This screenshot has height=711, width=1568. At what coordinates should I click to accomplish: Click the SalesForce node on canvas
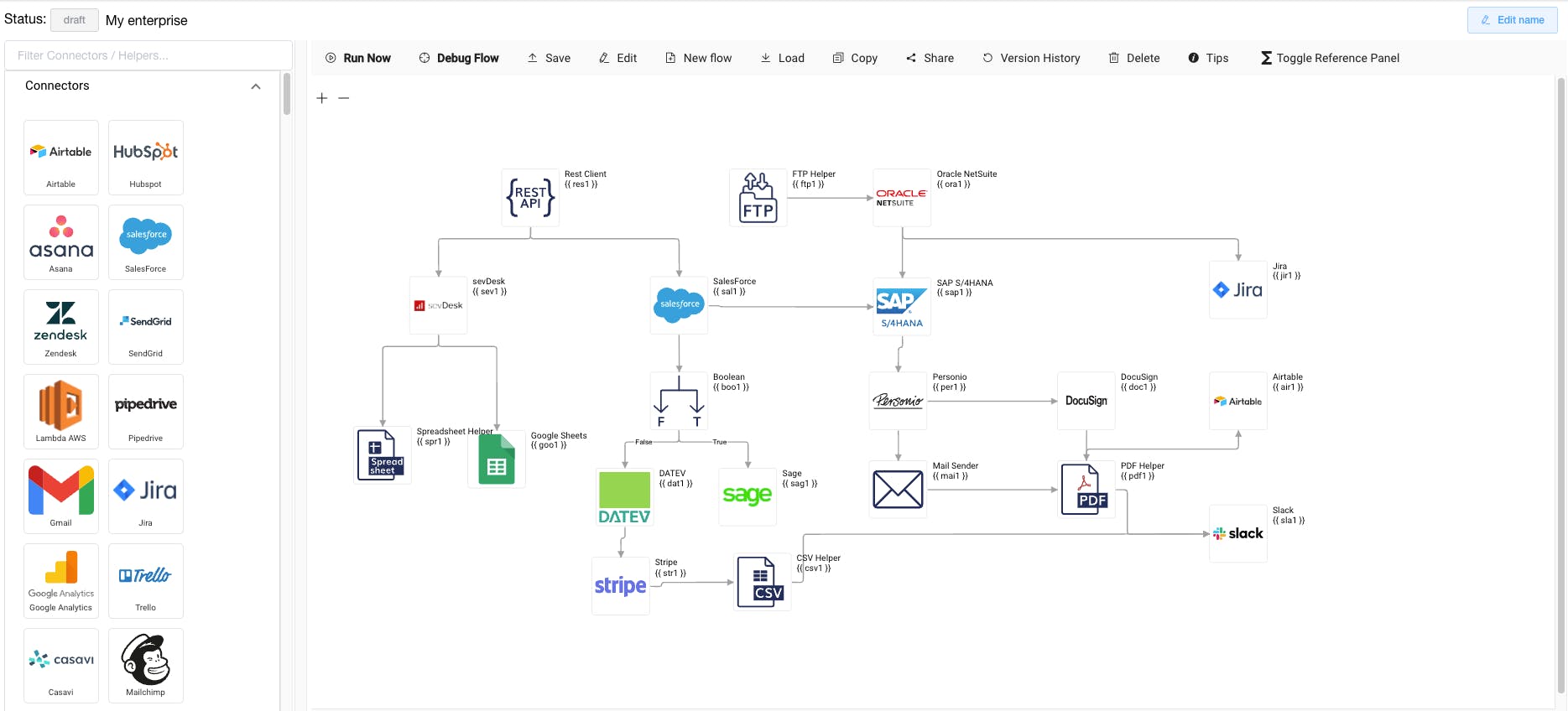680,305
